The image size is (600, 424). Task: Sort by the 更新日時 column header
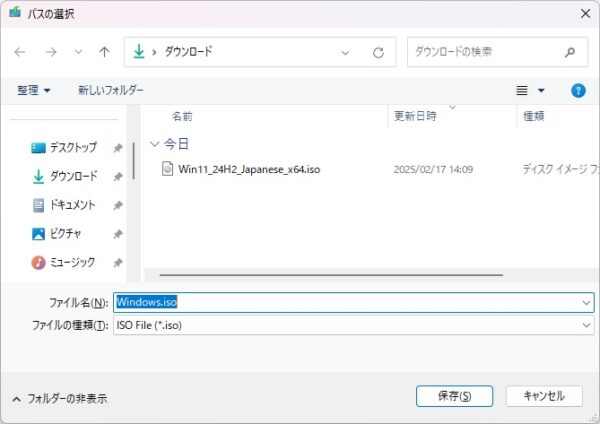415,116
